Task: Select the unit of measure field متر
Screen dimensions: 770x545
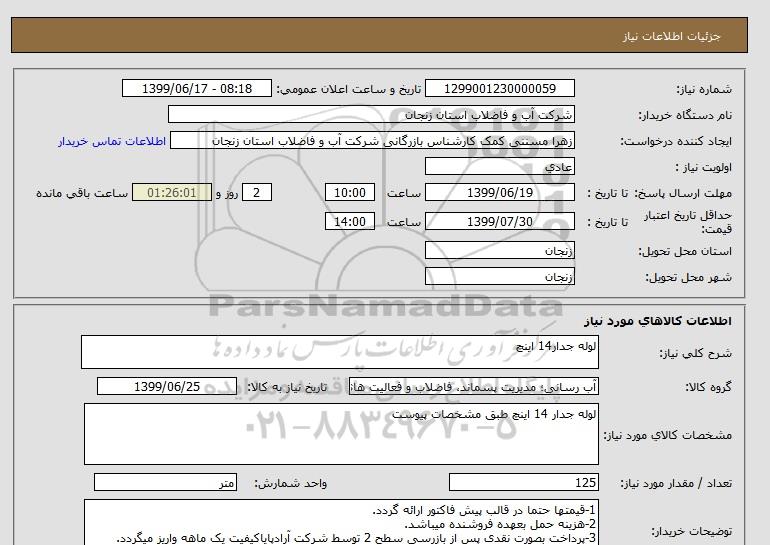Action: 165,483
